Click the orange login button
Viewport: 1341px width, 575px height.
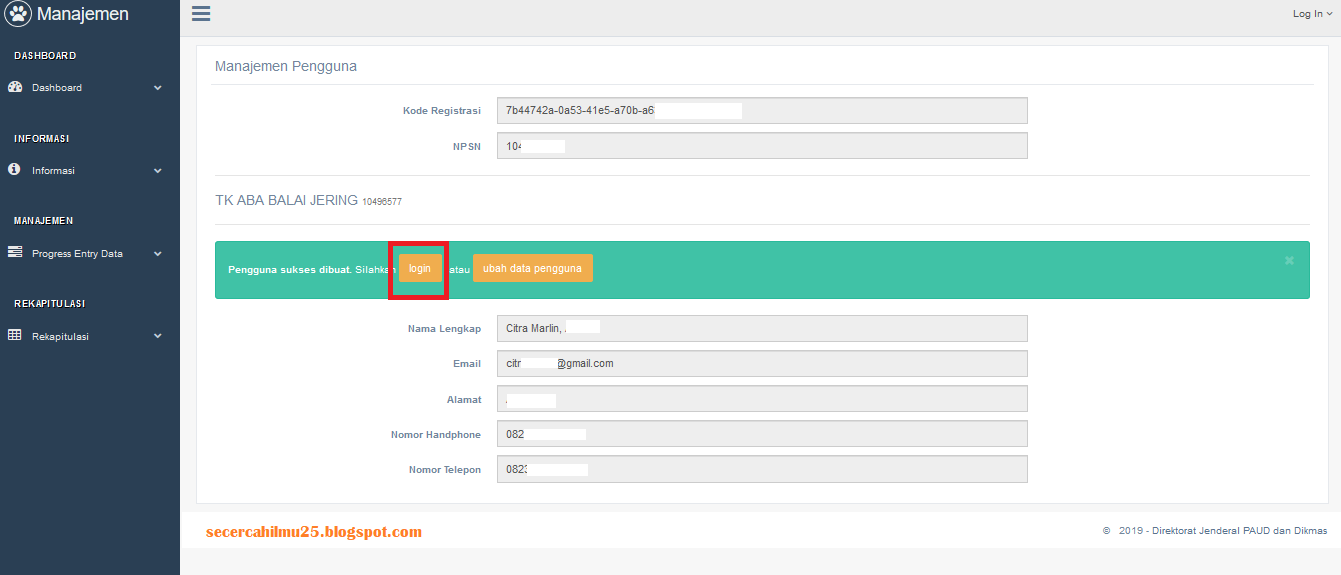[x=420, y=268]
